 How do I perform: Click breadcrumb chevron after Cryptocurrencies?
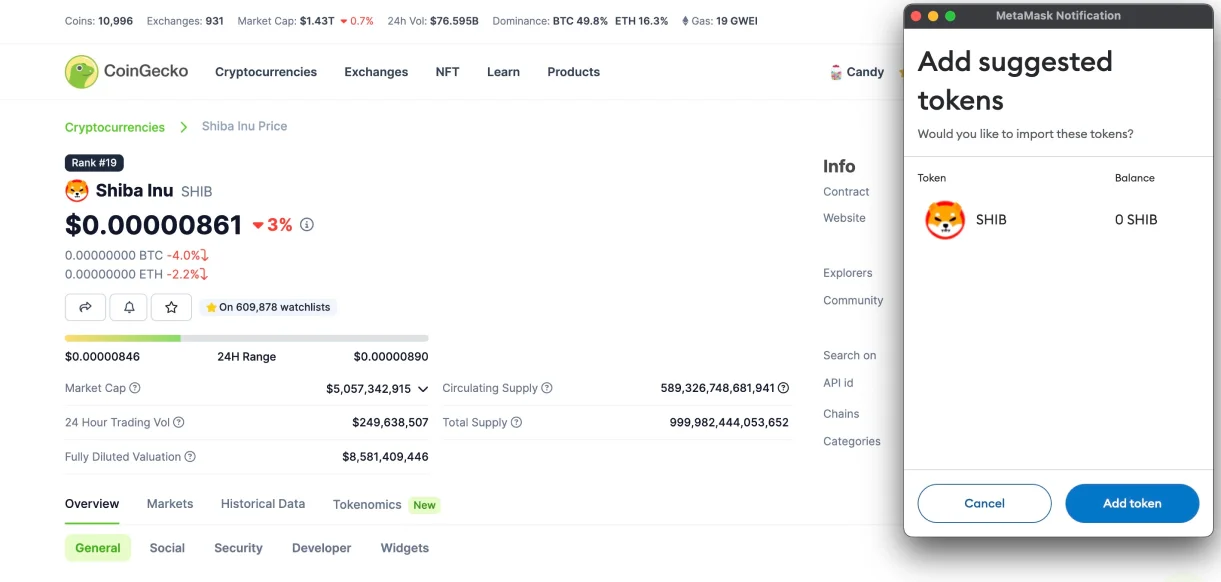(184, 127)
